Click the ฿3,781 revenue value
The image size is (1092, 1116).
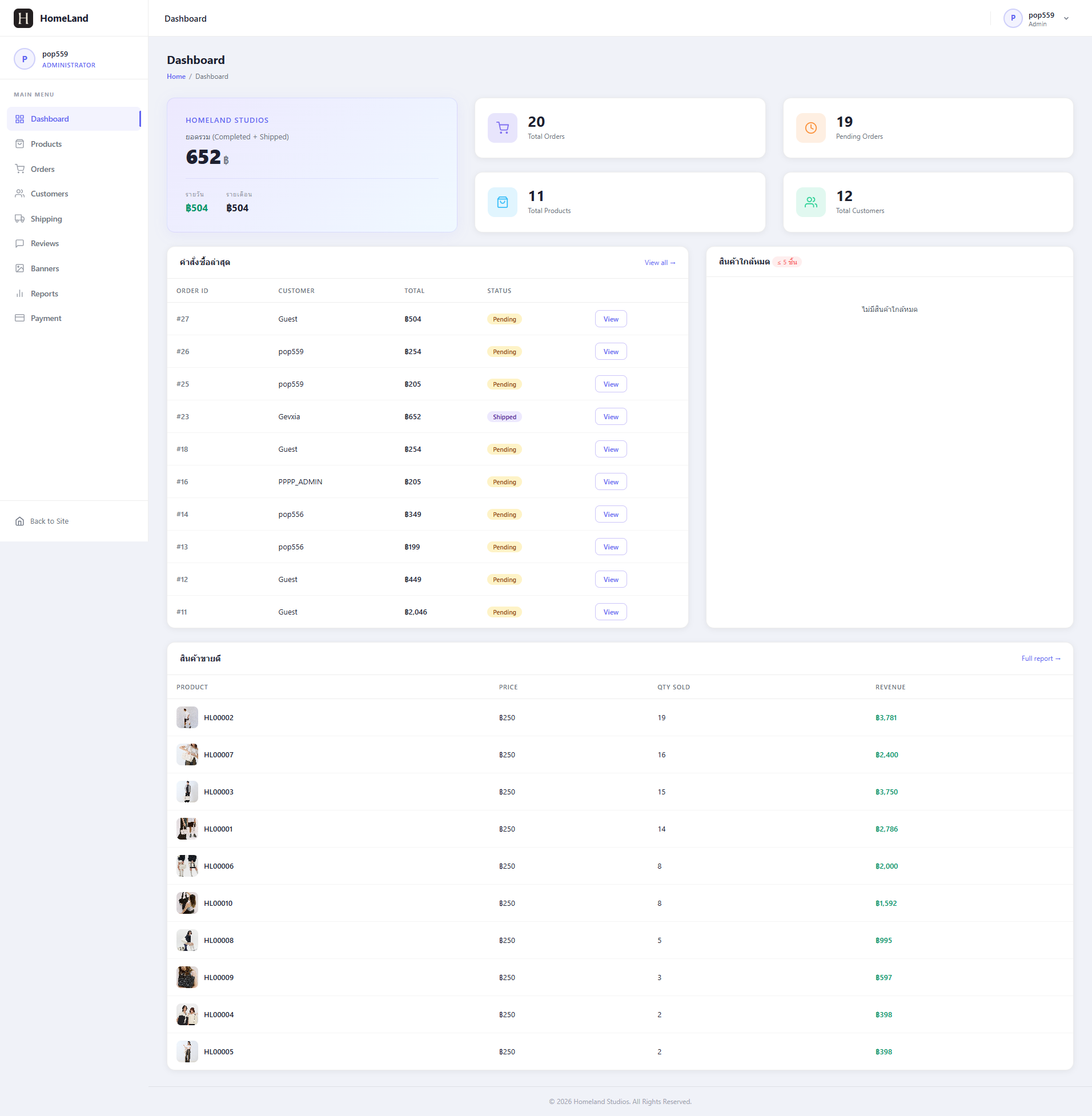tap(886, 717)
